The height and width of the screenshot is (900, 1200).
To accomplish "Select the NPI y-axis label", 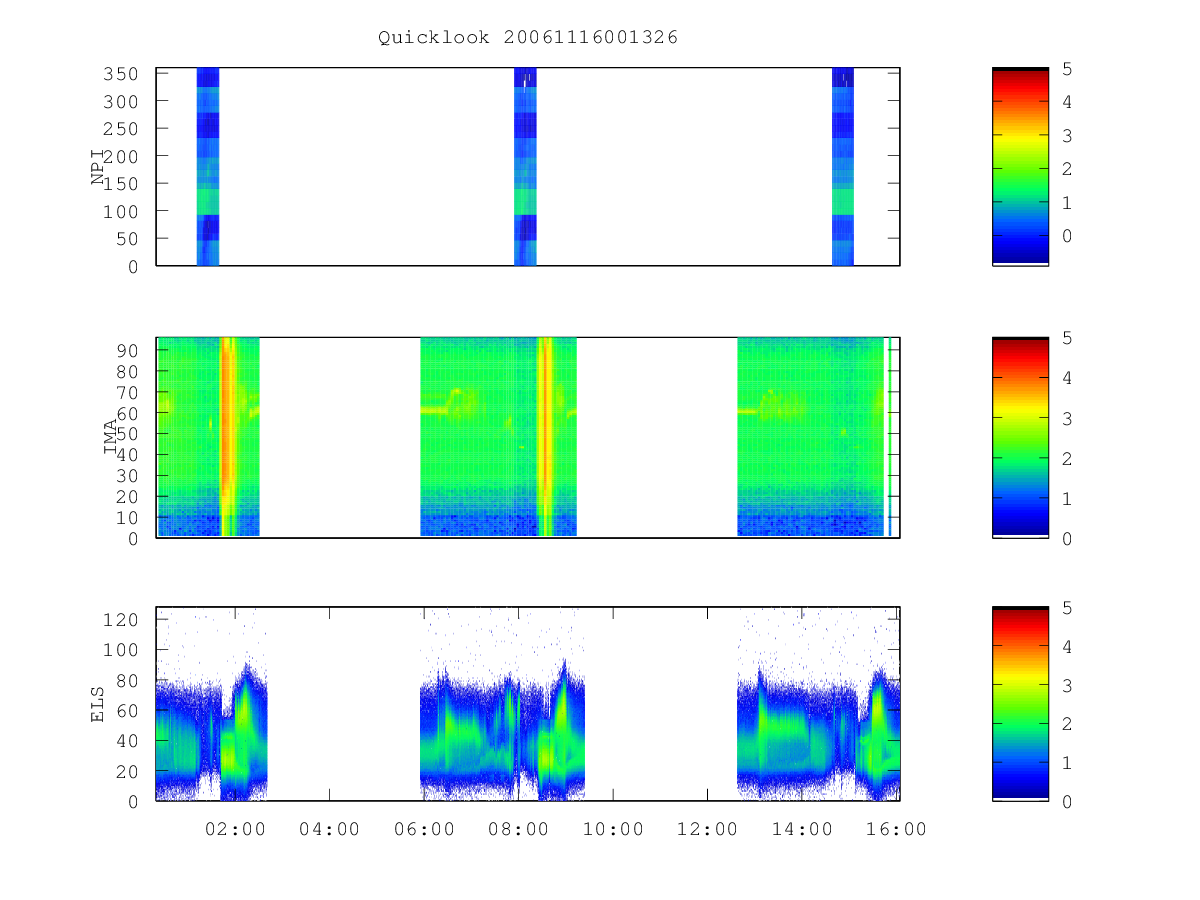I will pyautogui.click(x=98, y=167).
